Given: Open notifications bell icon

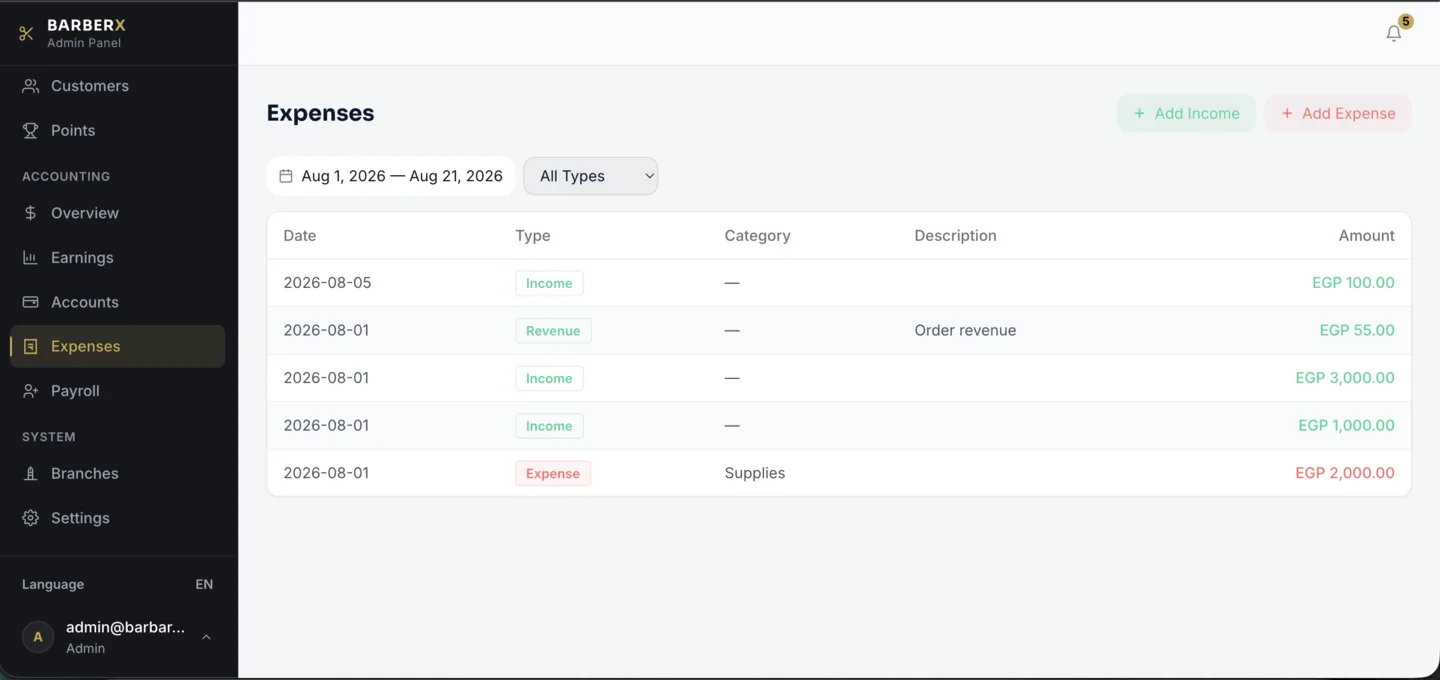Looking at the screenshot, I should pyautogui.click(x=1394, y=34).
